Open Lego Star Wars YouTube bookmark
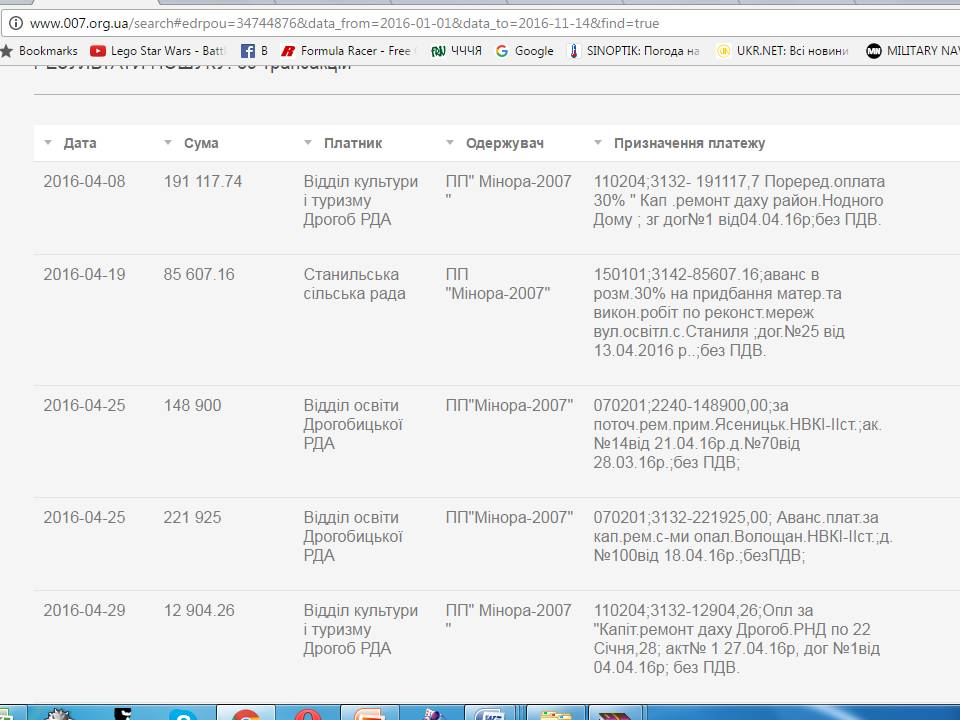The width and height of the screenshot is (960, 720). pos(159,51)
